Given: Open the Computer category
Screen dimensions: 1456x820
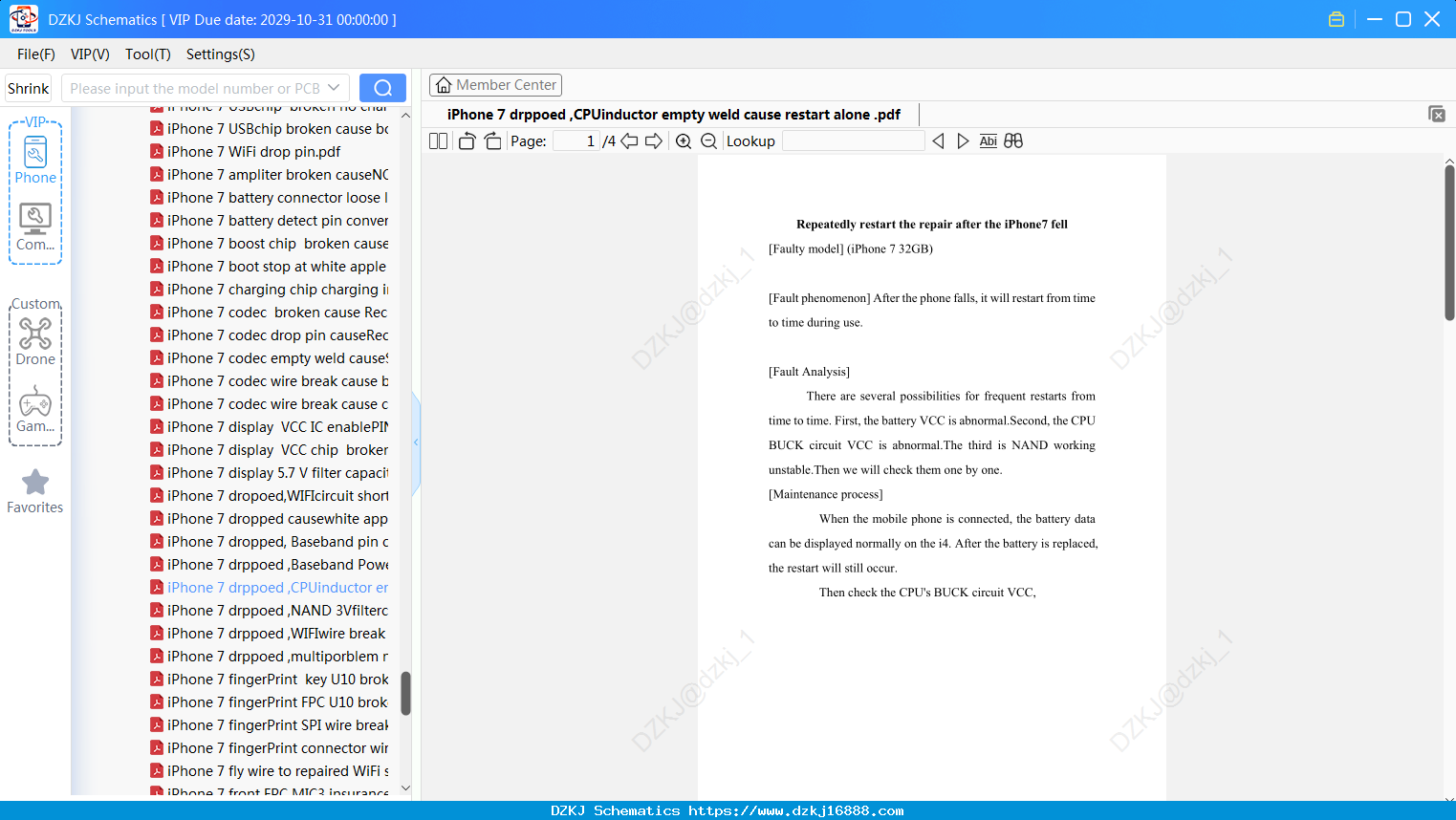Looking at the screenshot, I should (35, 227).
